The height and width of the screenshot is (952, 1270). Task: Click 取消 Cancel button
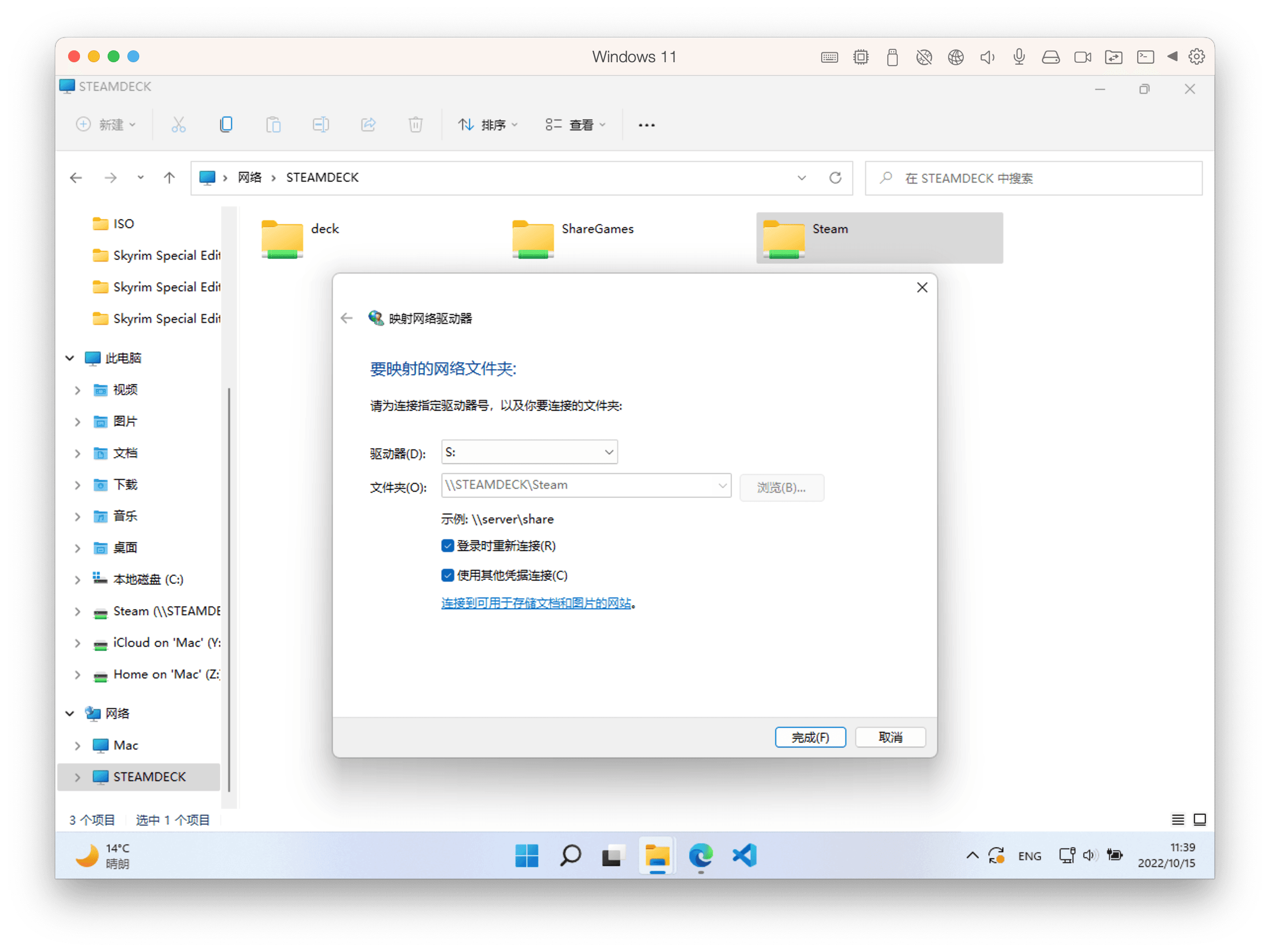[890, 737]
